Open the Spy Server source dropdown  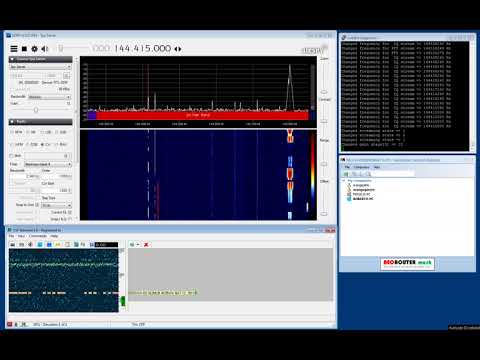click(x=40, y=67)
